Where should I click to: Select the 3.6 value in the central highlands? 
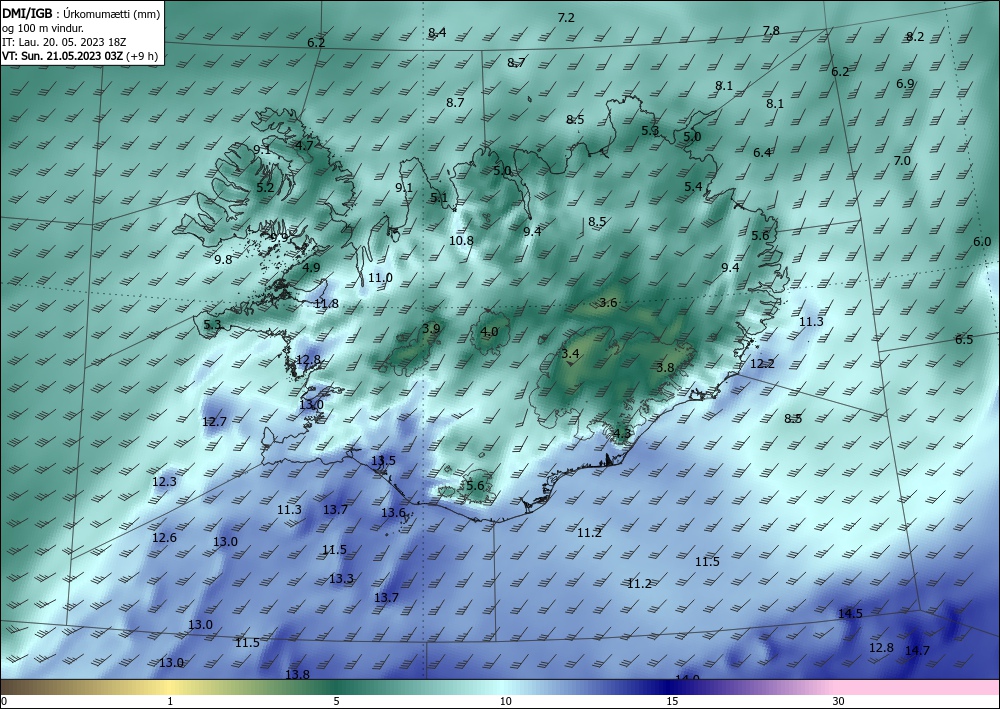pyautogui.click(x=608, y=303)
